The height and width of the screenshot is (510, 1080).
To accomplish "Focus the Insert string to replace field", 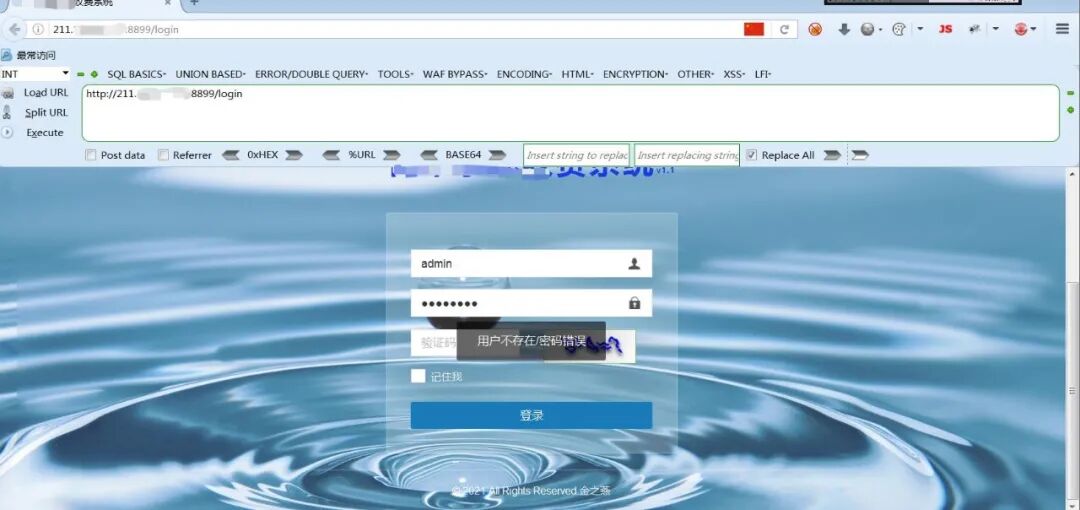I will coord(577,155).
